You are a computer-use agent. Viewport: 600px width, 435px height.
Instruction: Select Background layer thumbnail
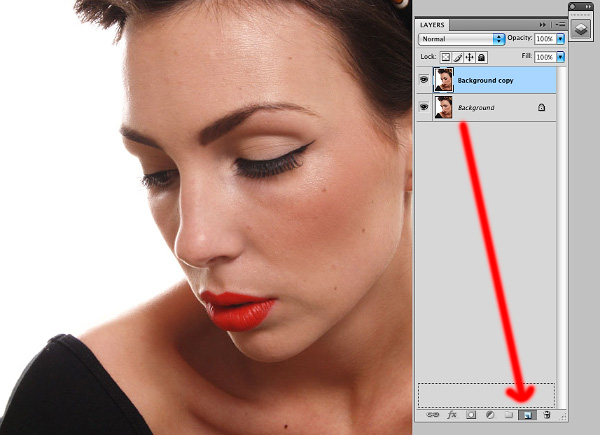coord(443,107)
